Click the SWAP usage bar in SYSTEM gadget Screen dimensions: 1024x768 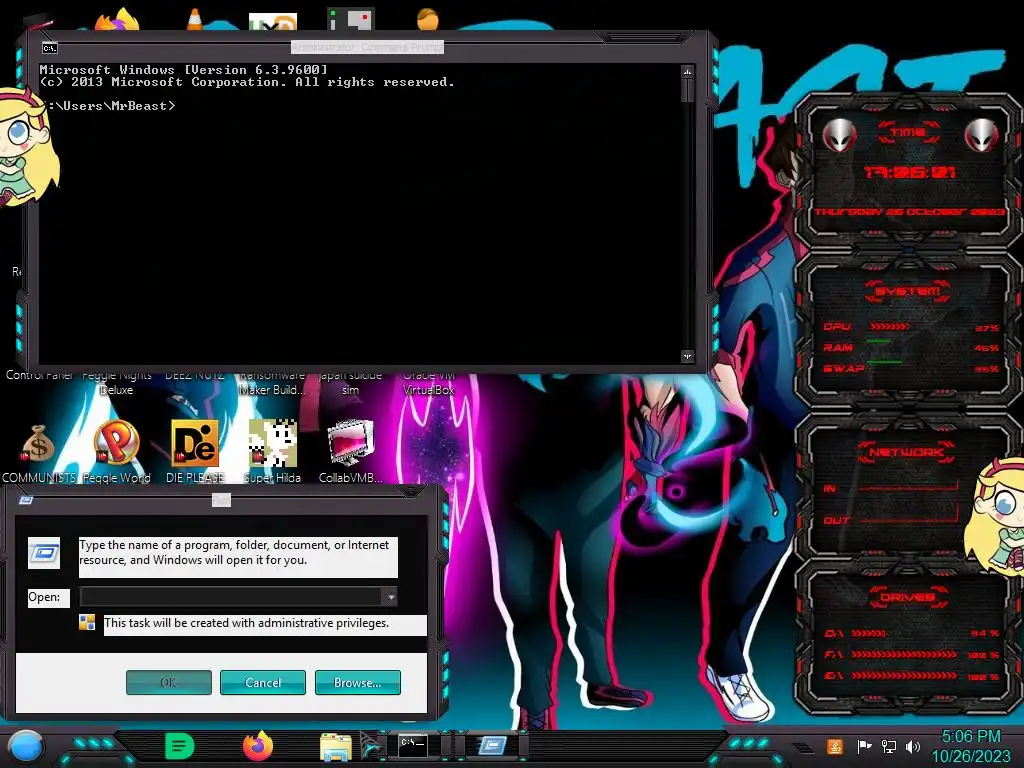(x=884, y=362)
